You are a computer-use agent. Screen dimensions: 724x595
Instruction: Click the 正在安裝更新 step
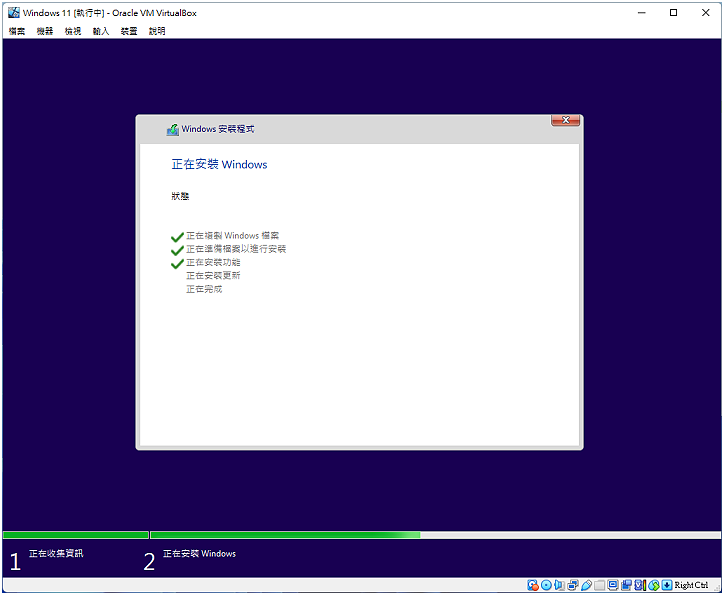213,276
